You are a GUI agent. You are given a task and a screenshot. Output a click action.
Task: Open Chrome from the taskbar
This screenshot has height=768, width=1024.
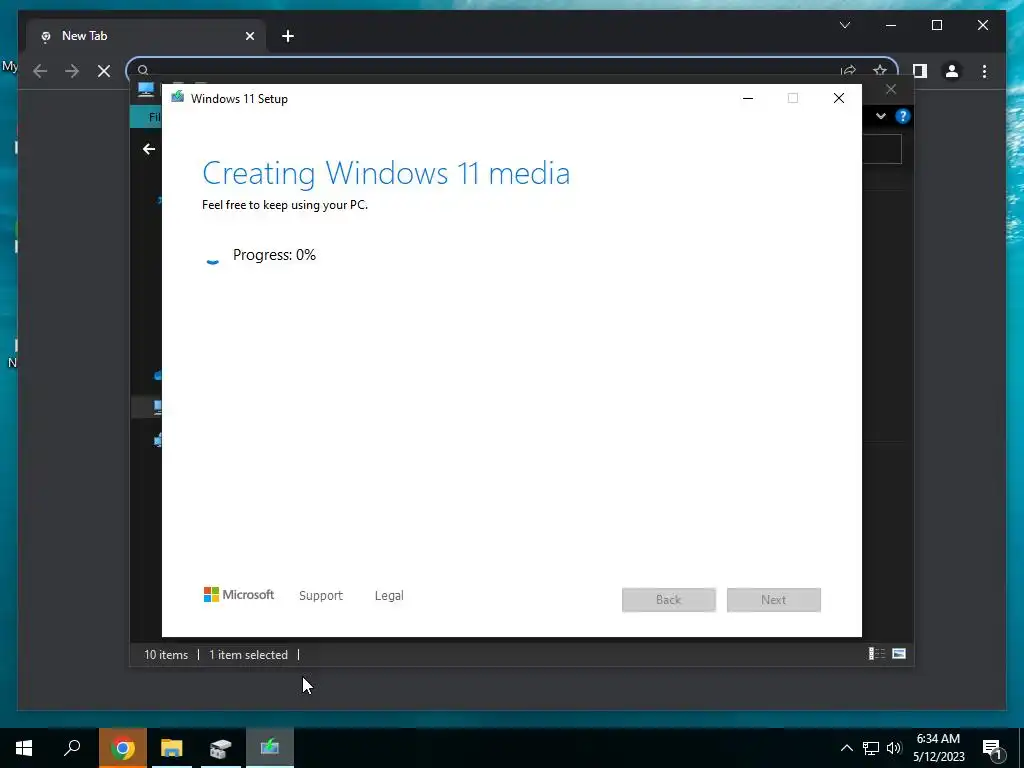pos(122,748)
